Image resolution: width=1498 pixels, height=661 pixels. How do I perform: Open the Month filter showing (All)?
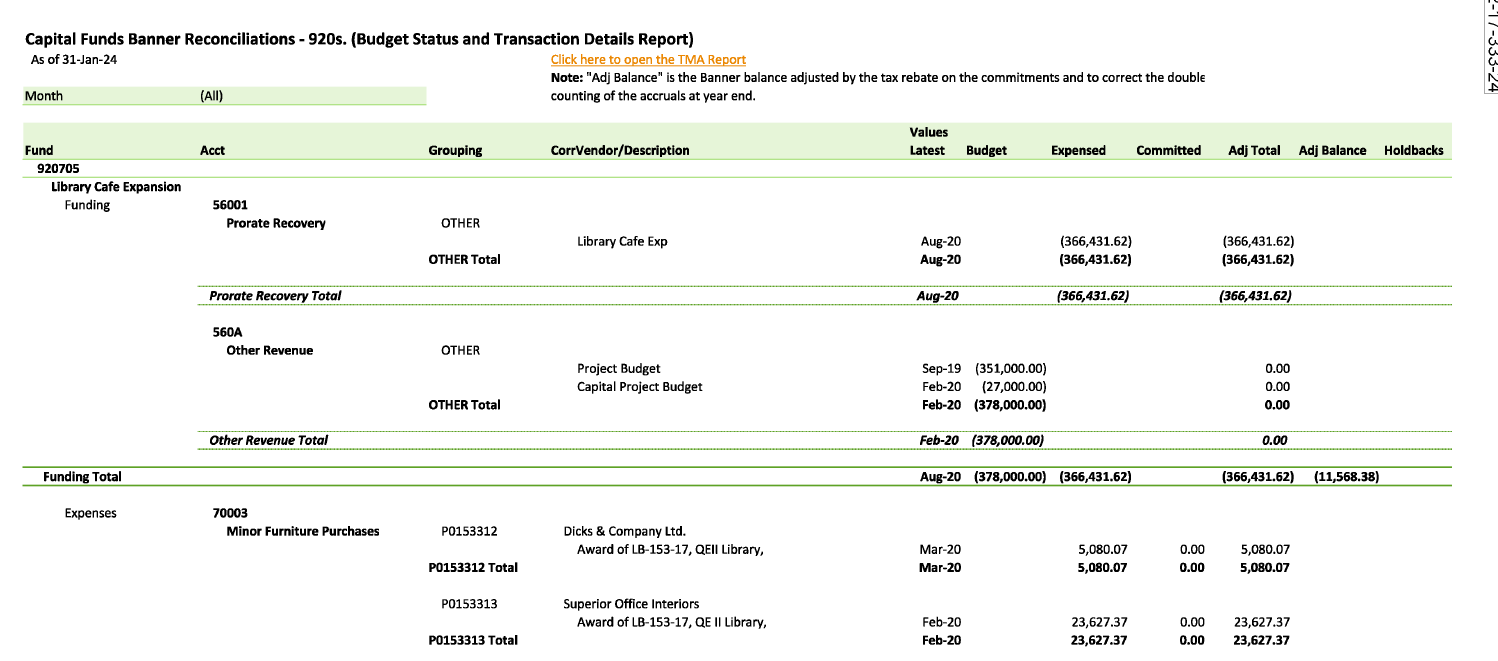[312, 96]
